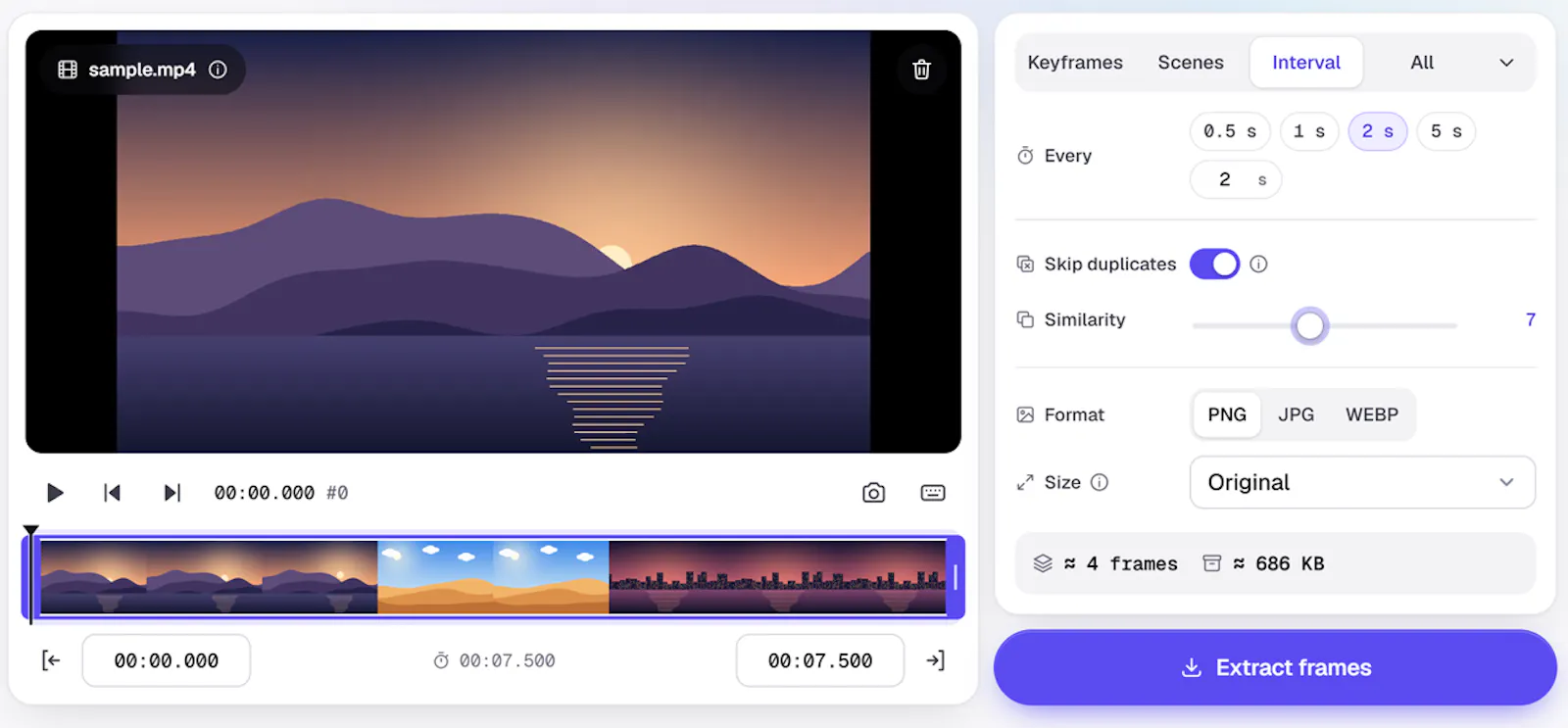Screen dimensions: 1568x728
Task: Click the info icon next to sample.mp4
Action: (218, 70)
